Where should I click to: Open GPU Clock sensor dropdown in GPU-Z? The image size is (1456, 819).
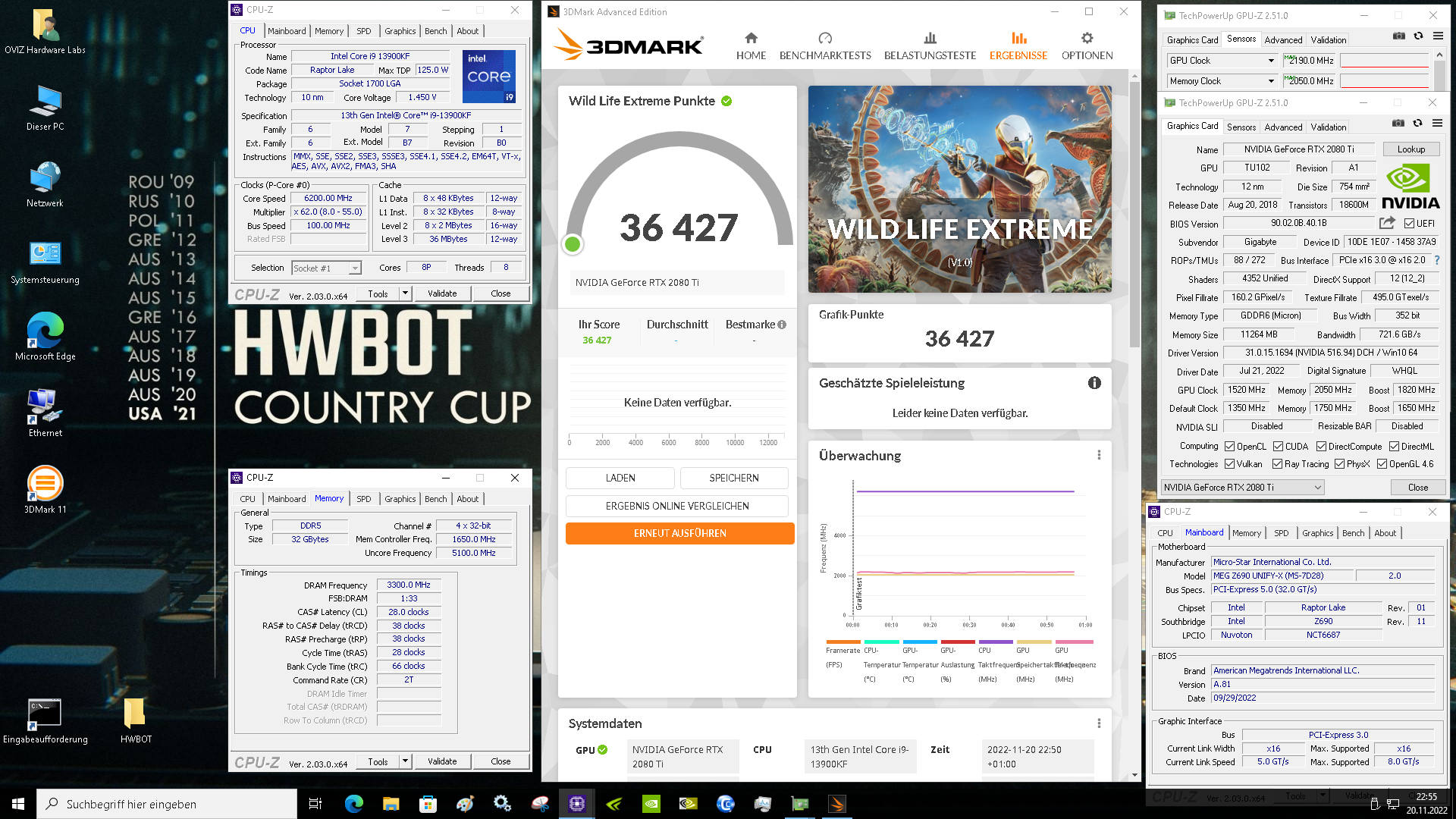(1271, 61)
